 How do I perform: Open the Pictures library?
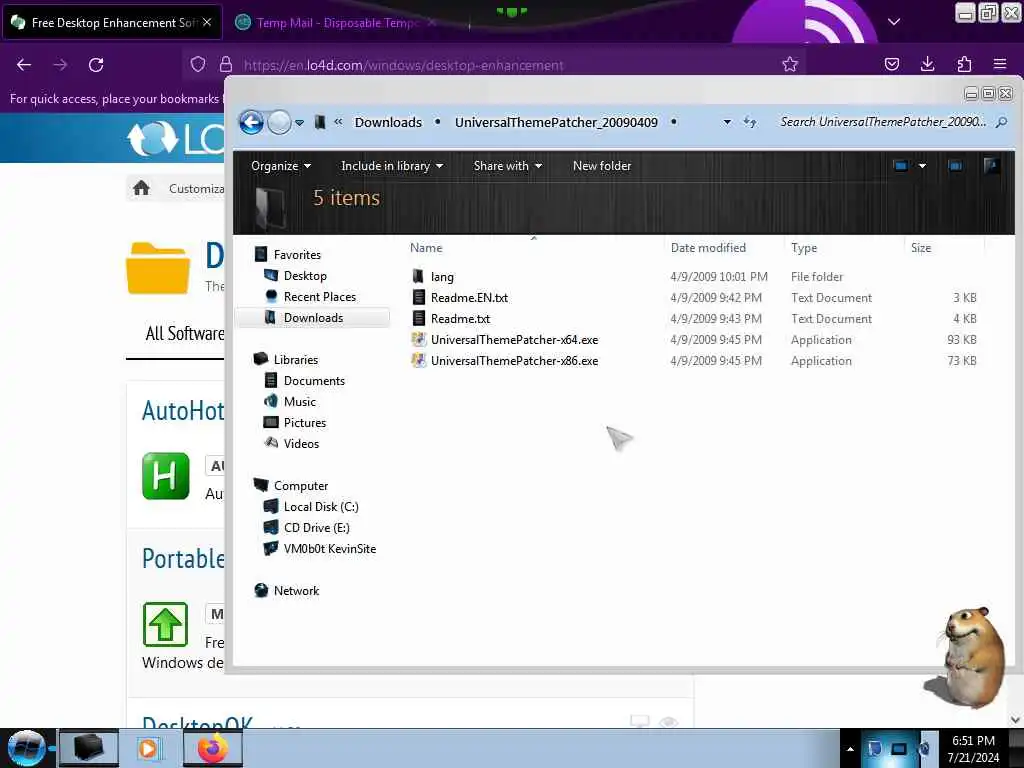304,423
